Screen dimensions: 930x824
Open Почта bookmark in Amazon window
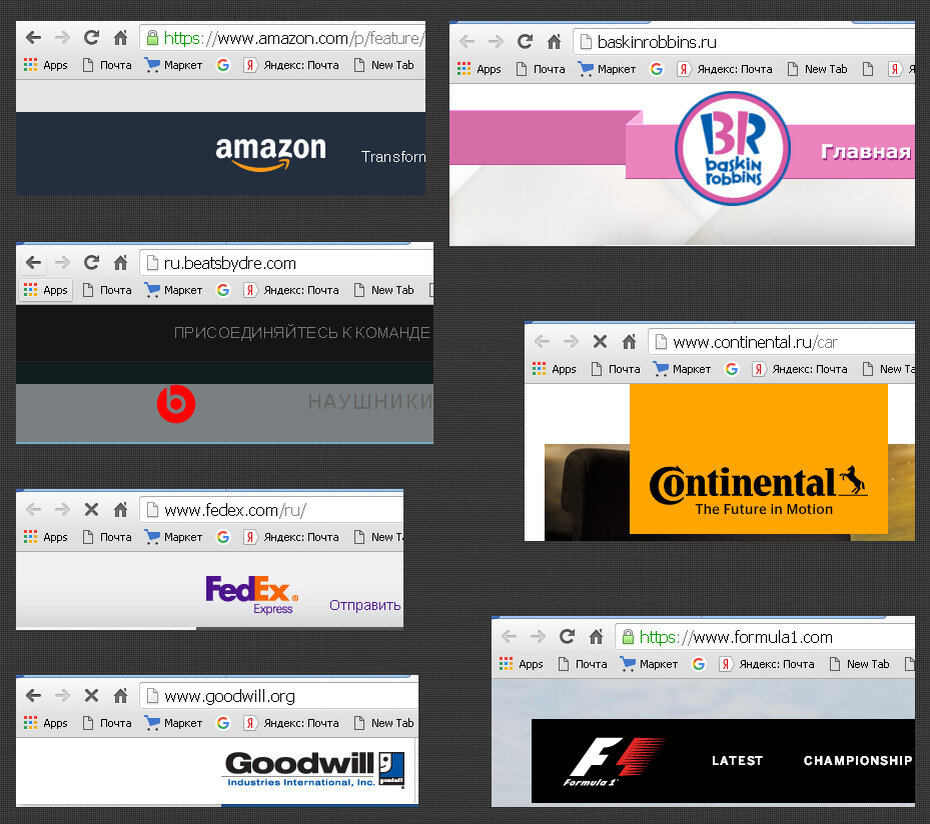(x=107, y=65)
